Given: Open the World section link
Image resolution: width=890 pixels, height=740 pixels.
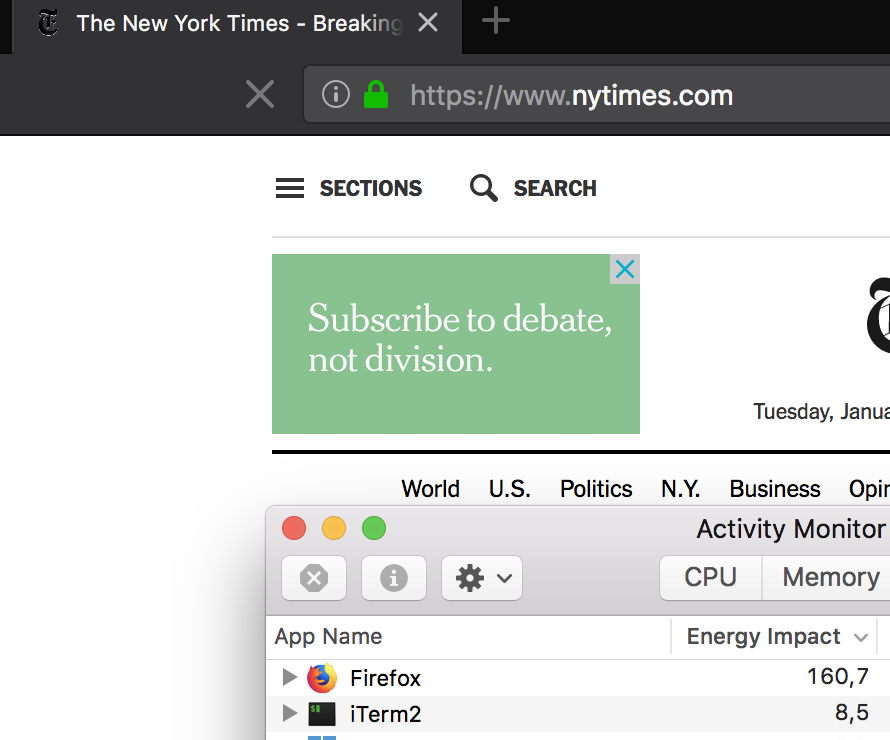Looking at the screenshot, I should tap(430, 489).
